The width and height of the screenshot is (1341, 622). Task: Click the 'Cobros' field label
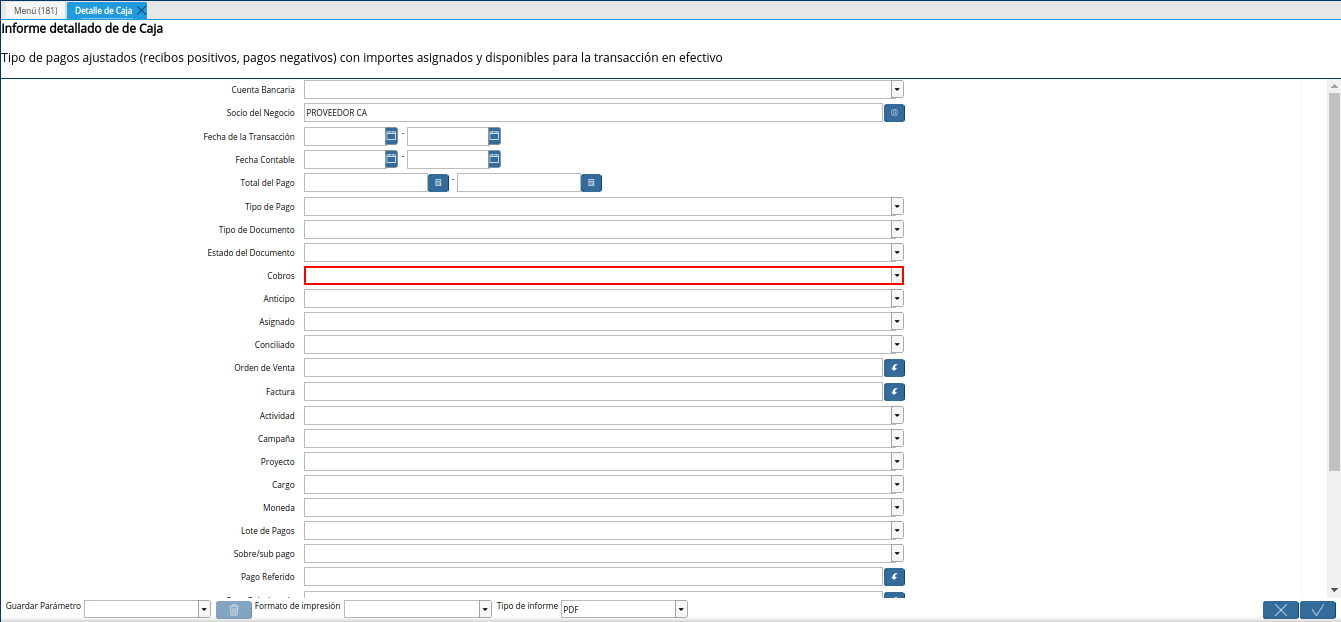[280, 275]
